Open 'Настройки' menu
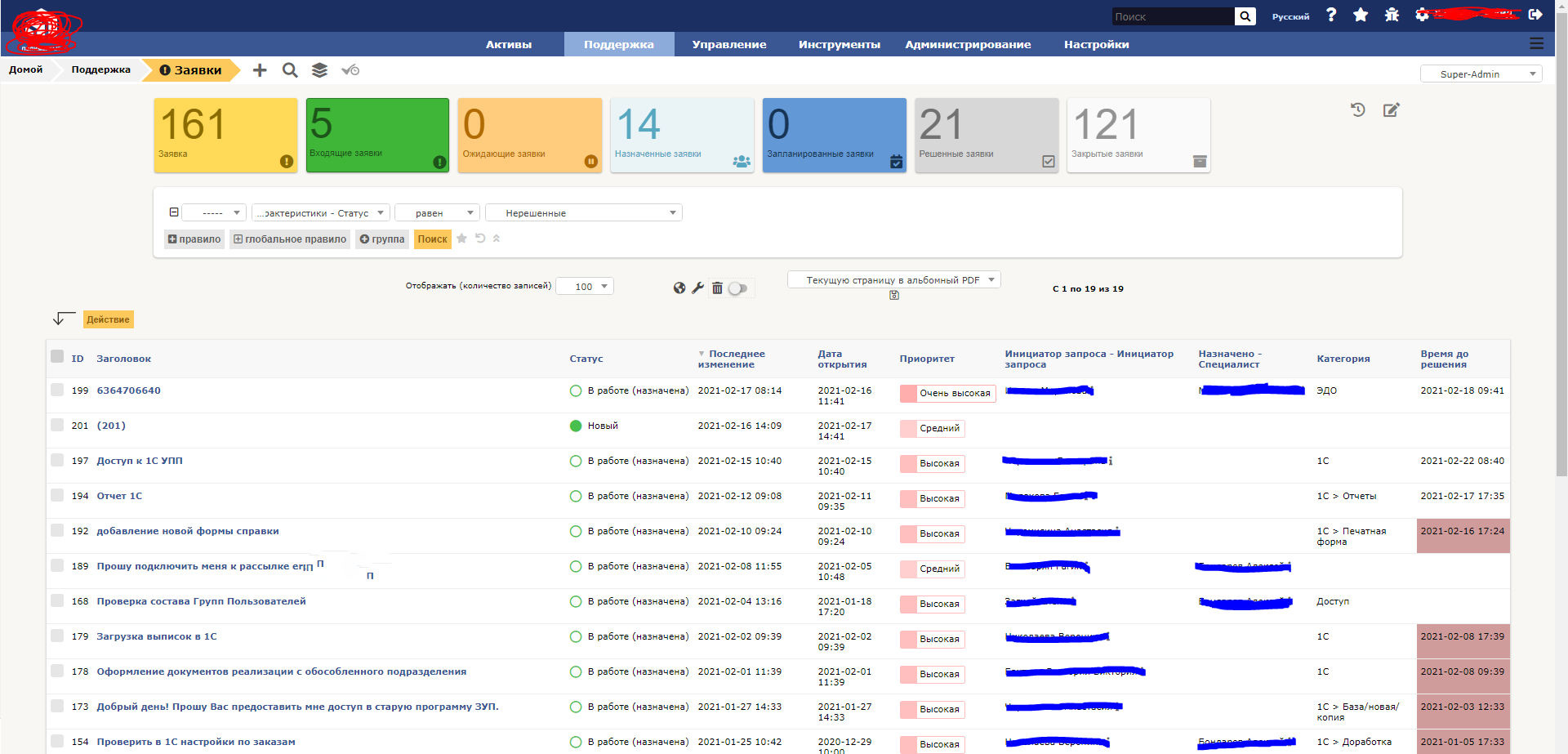Screen dimensions: 1568x754 [1097, 44]
